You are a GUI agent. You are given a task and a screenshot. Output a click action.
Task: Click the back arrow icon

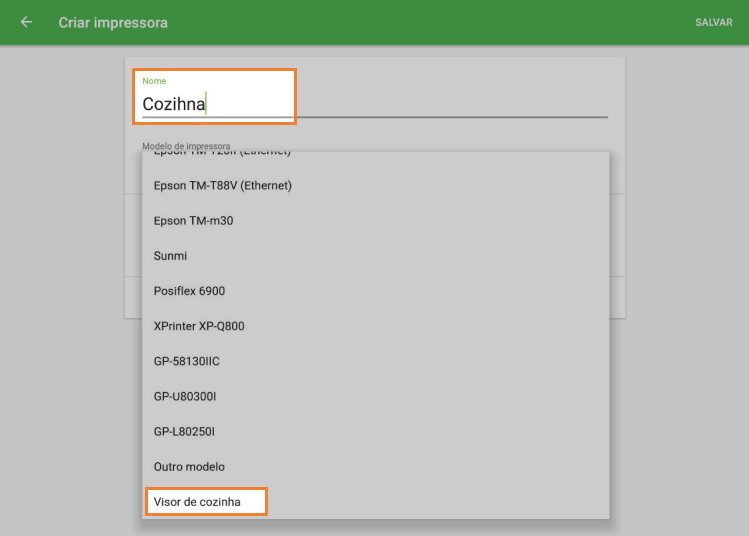[26, 22]
